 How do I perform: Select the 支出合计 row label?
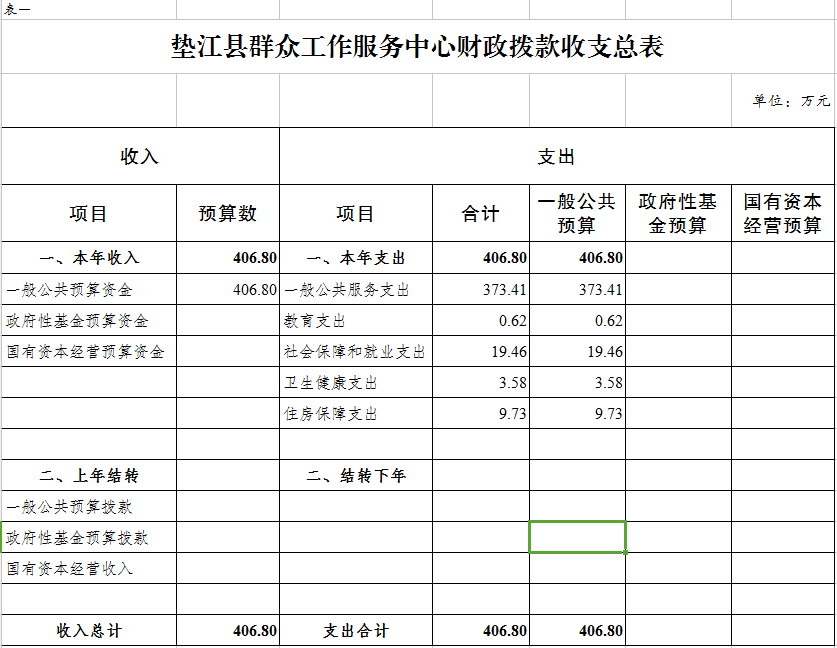[356, 631]
